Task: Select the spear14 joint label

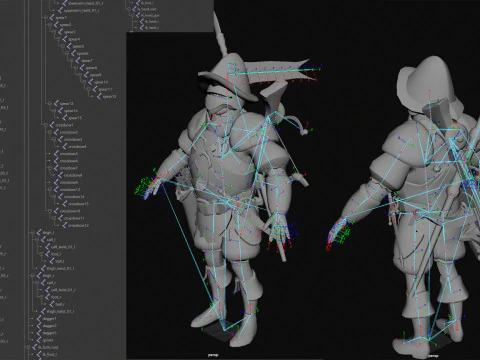Action: 71,111
